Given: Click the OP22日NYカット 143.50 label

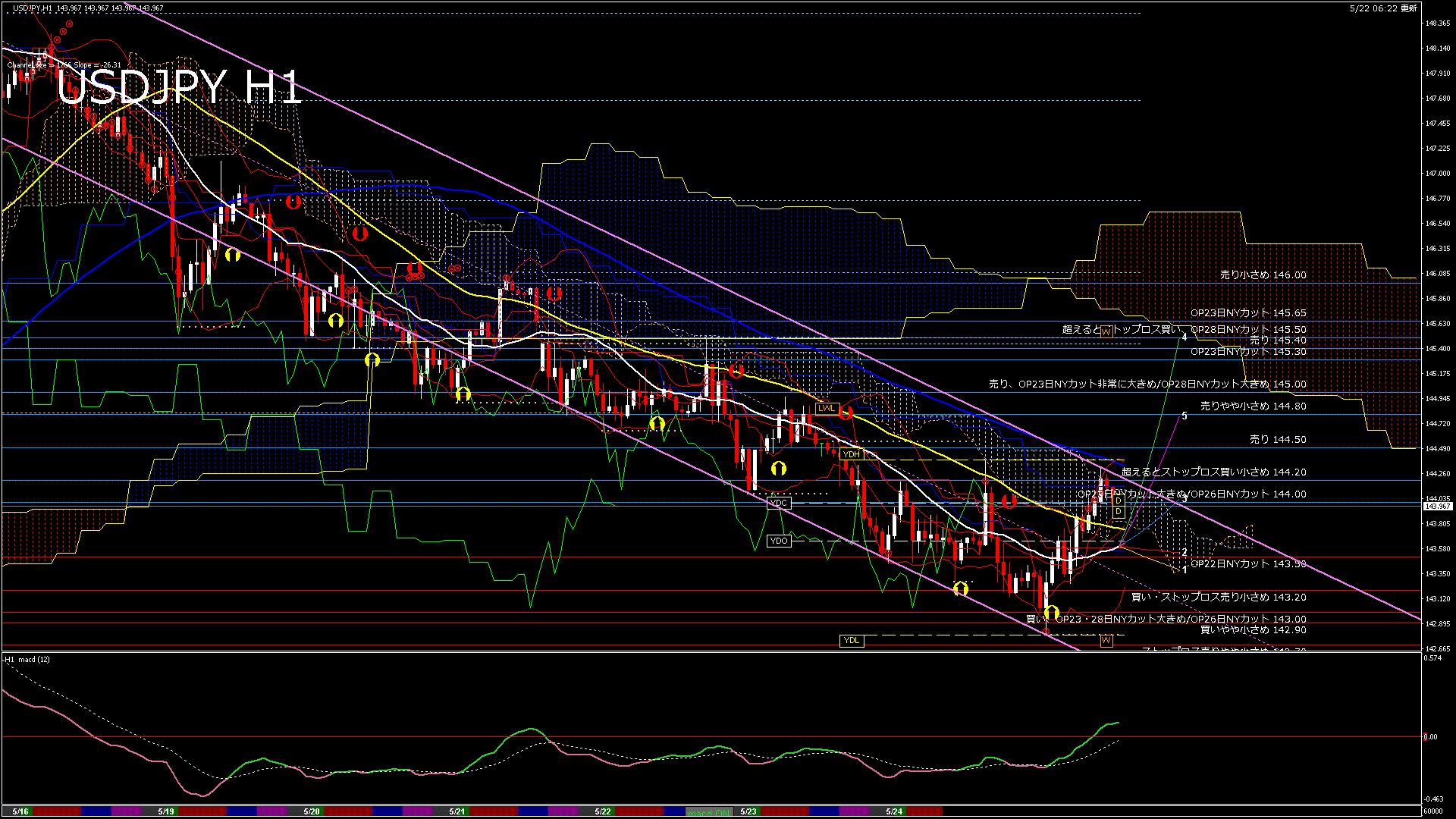Looking at the screenshot, I should click(x=1247, y=563).
